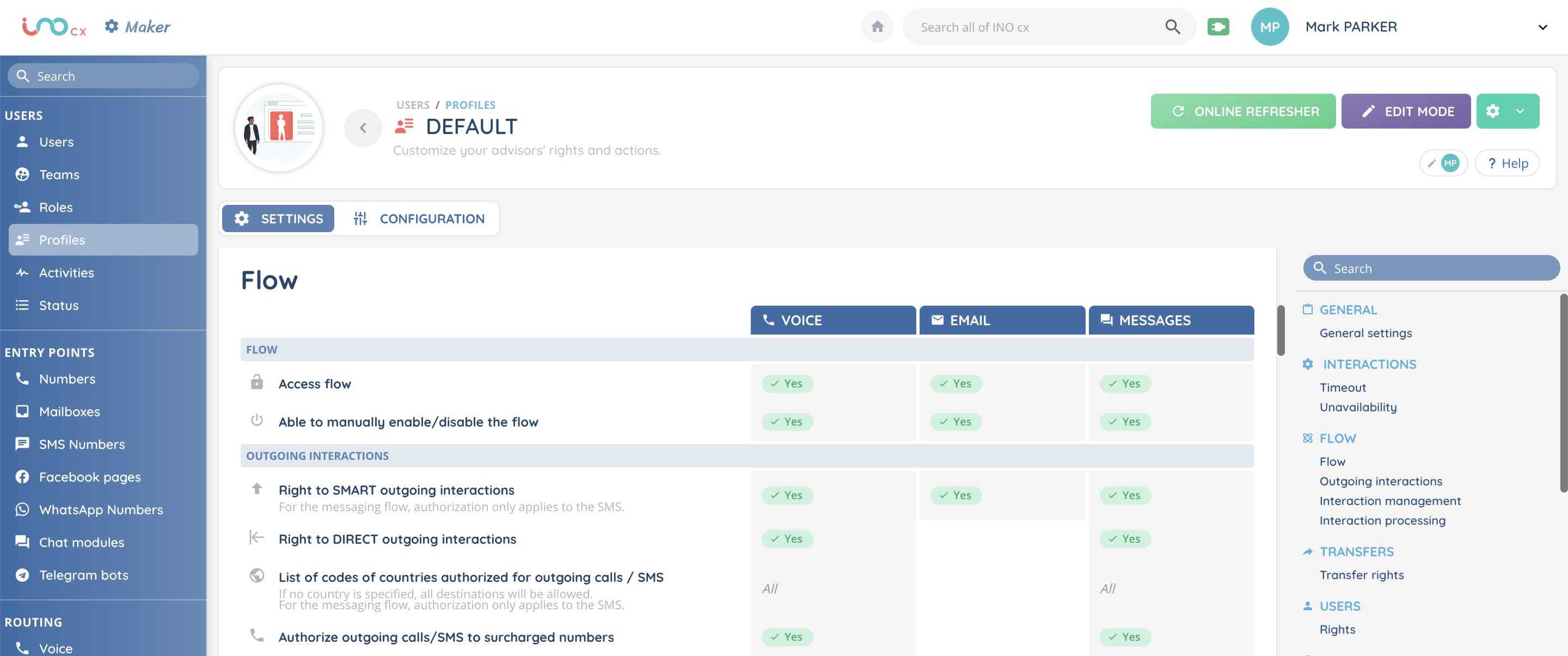
Task: Switch to the CONFIGURATION tab
Action: pyautogui.click(x=419, y=218)
